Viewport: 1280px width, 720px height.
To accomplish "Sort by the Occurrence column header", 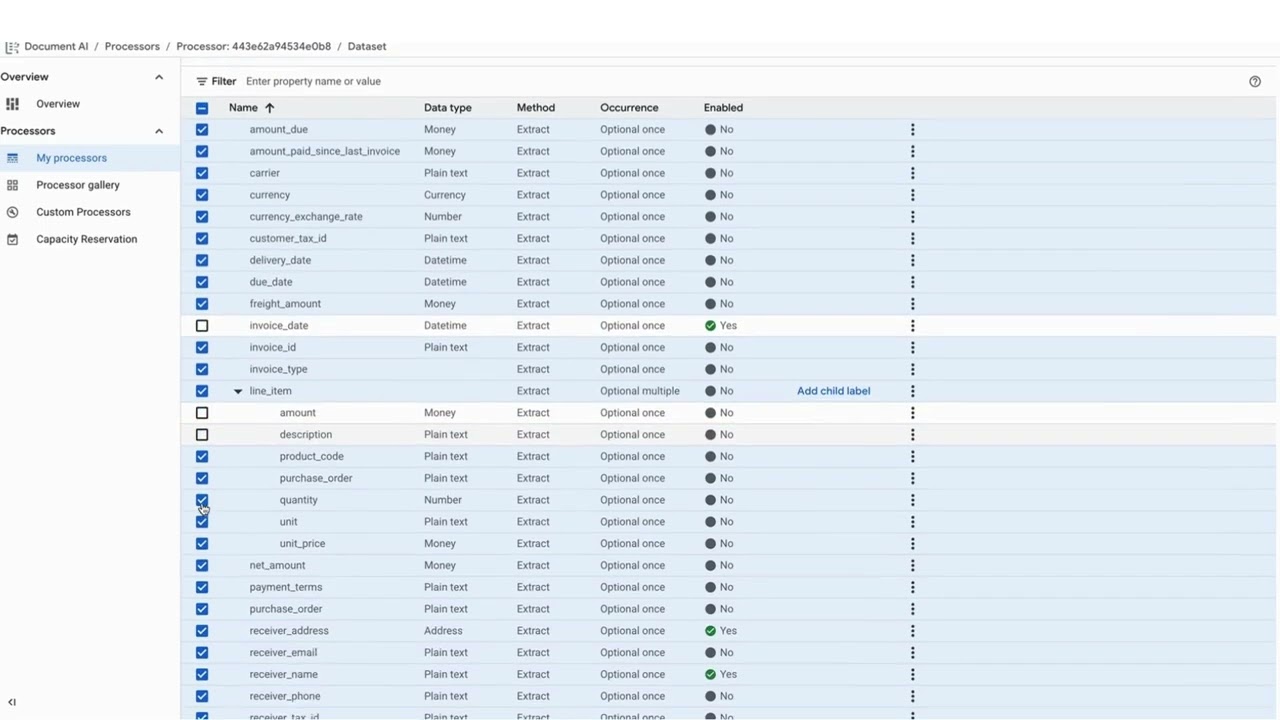I will [x=629, y=107].
